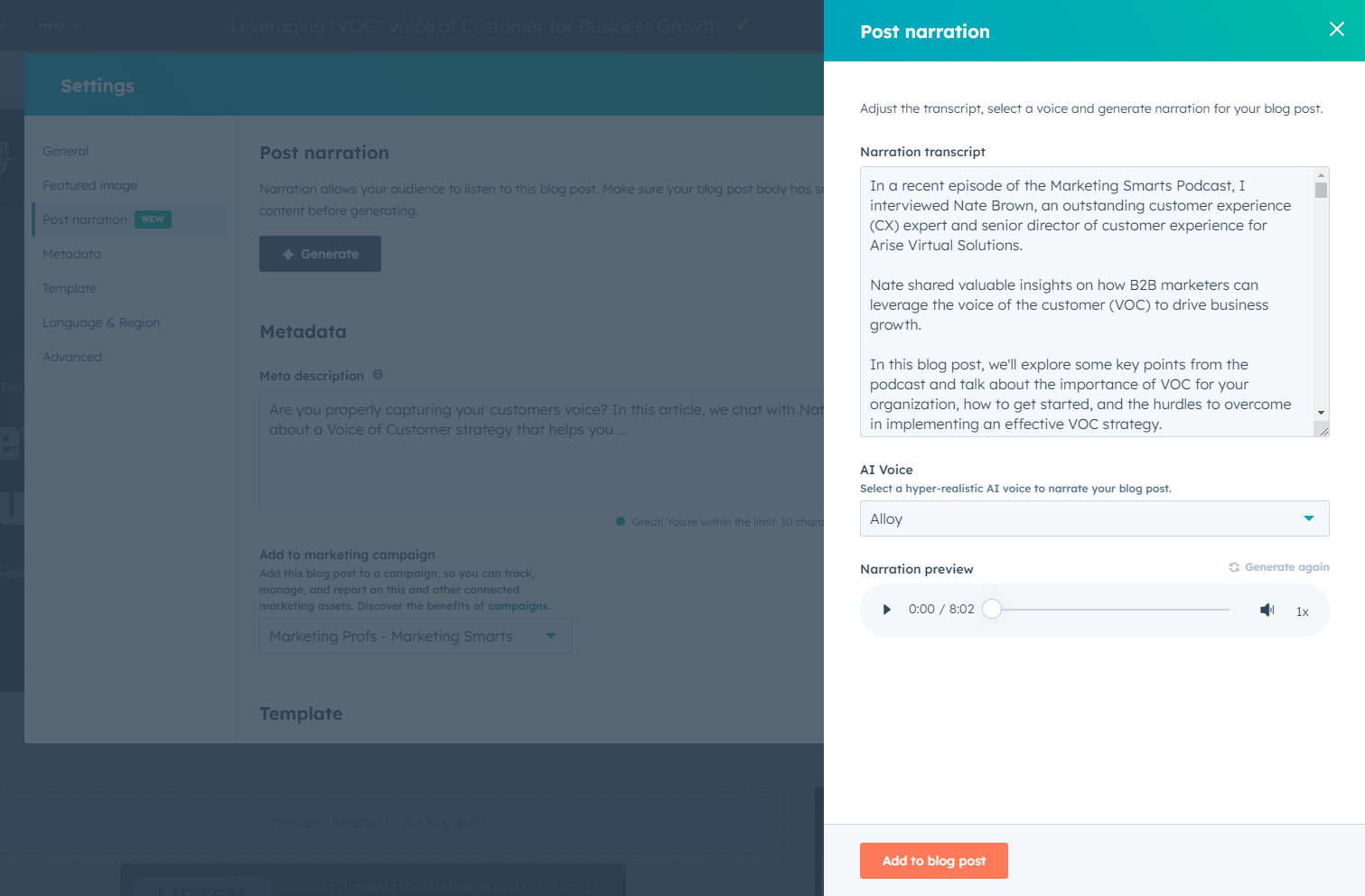Play the narration preview
This screenshot has height=896, width=1365.
tap(885, 609)
